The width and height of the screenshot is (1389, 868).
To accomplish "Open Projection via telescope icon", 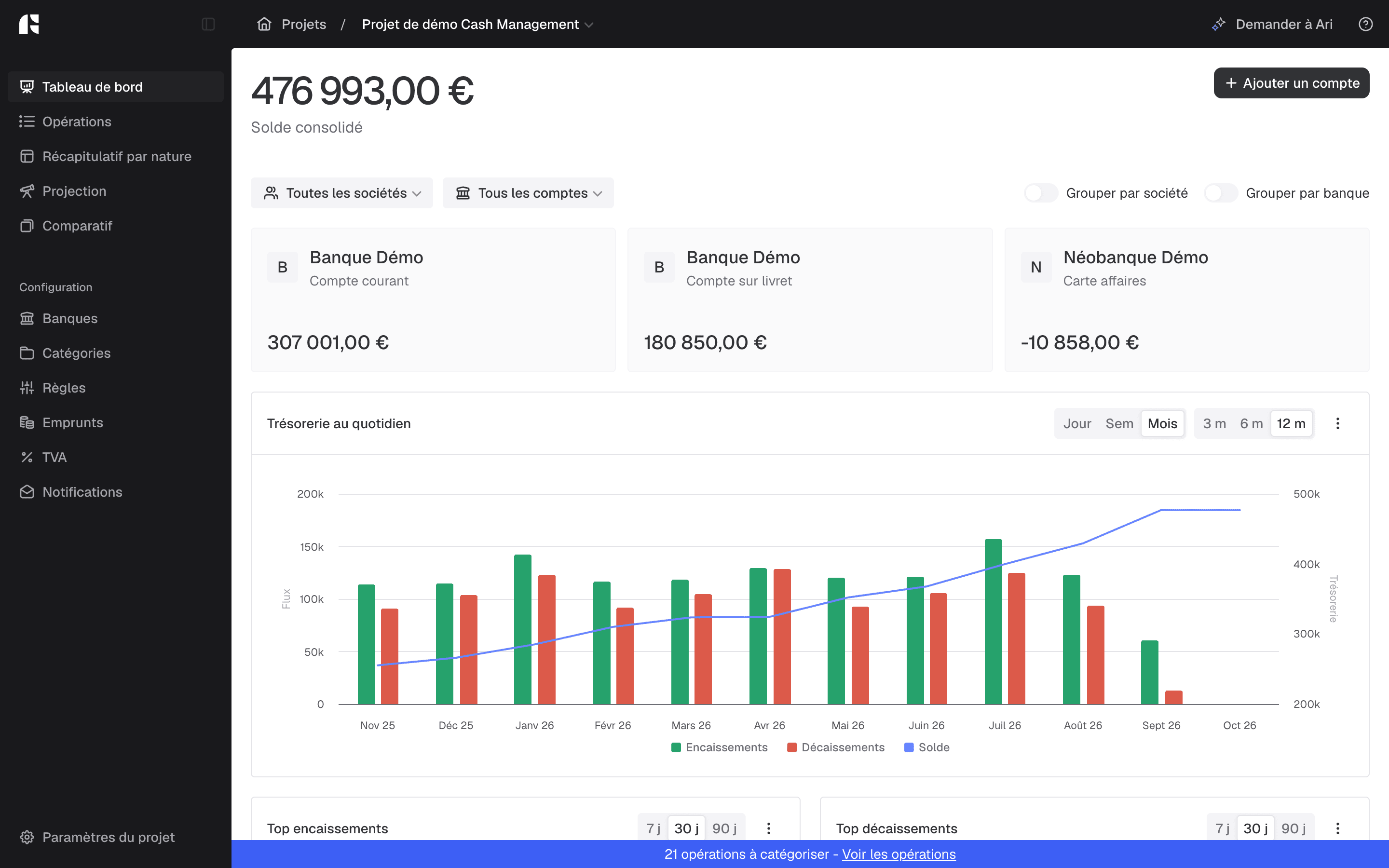I will click(x=27, y=191).
